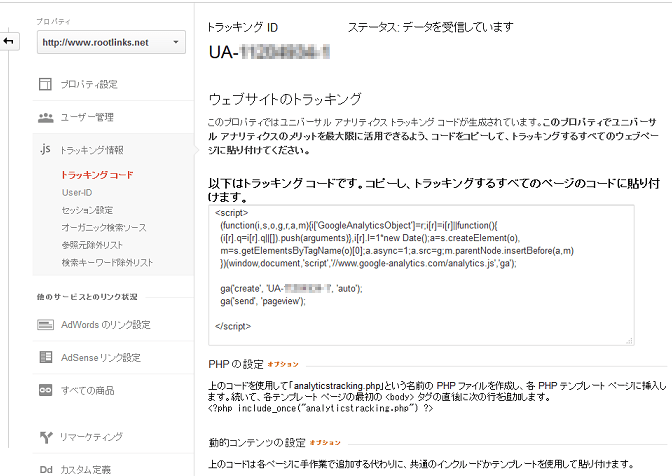Image resolution: width=672 pixels, height=476 pixels.
Task: Open the property dropdown http://www.rootlinks.net
Action: pyautogui.click(x=111, y=42)
